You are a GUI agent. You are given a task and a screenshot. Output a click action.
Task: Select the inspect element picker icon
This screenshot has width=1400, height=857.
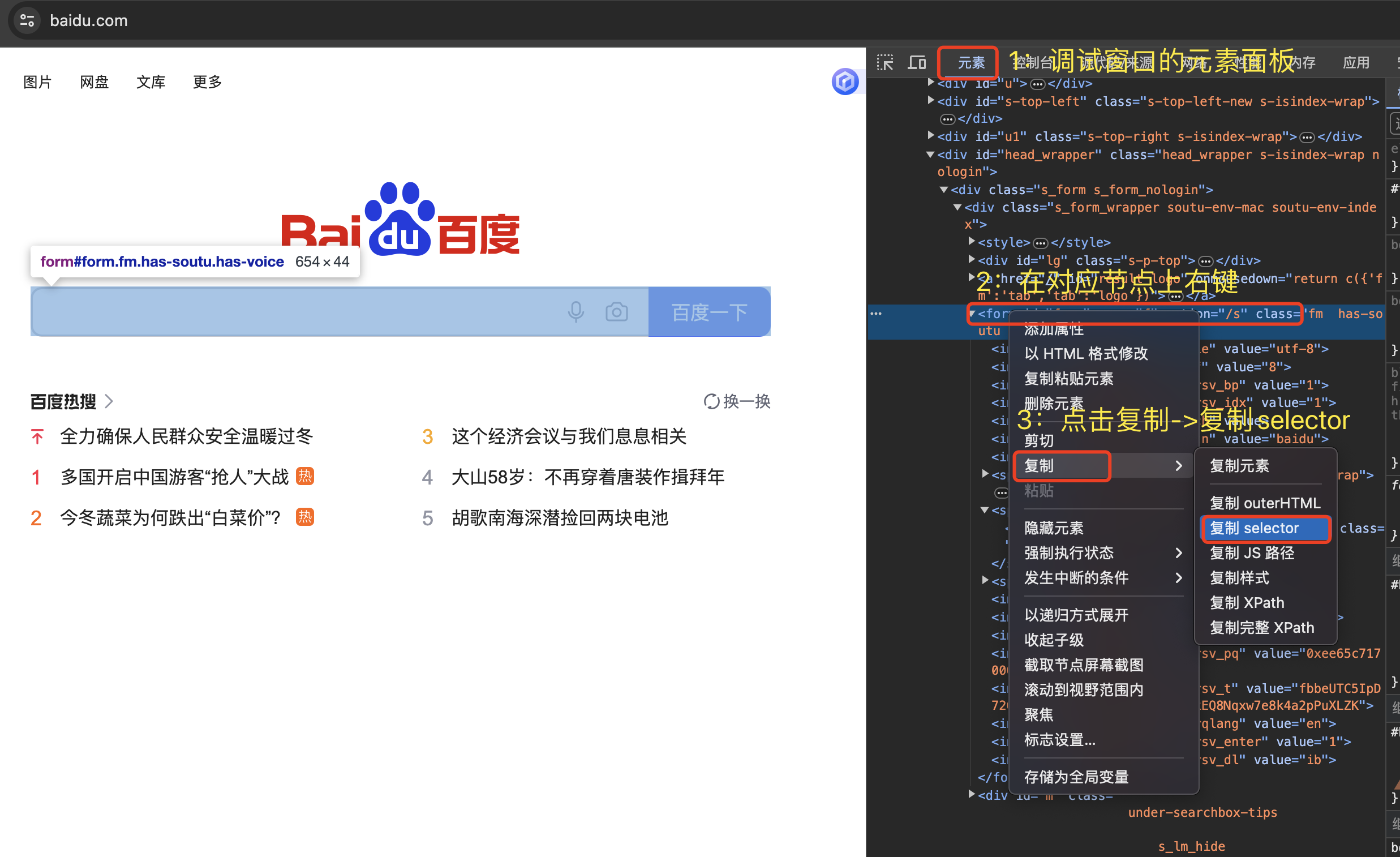pyautogui.click(x=884, y=62)
